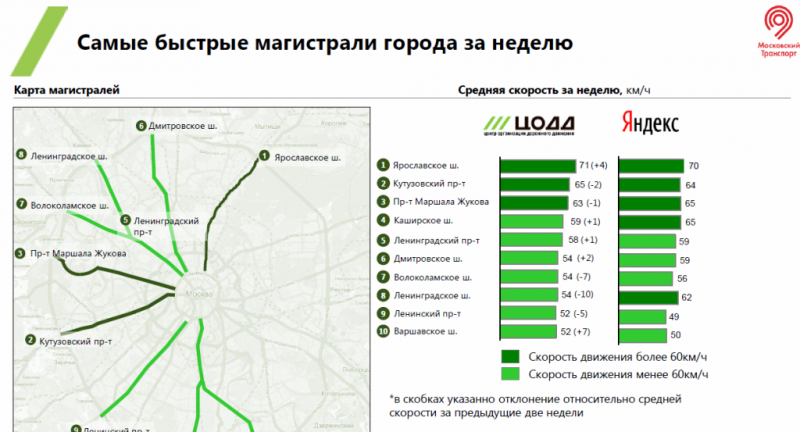The height and width of the screenshot is (432, 800).
Task: Click the value '63 (-1)' for Пр-т Маршала Жукова
Action: [587, 203]
